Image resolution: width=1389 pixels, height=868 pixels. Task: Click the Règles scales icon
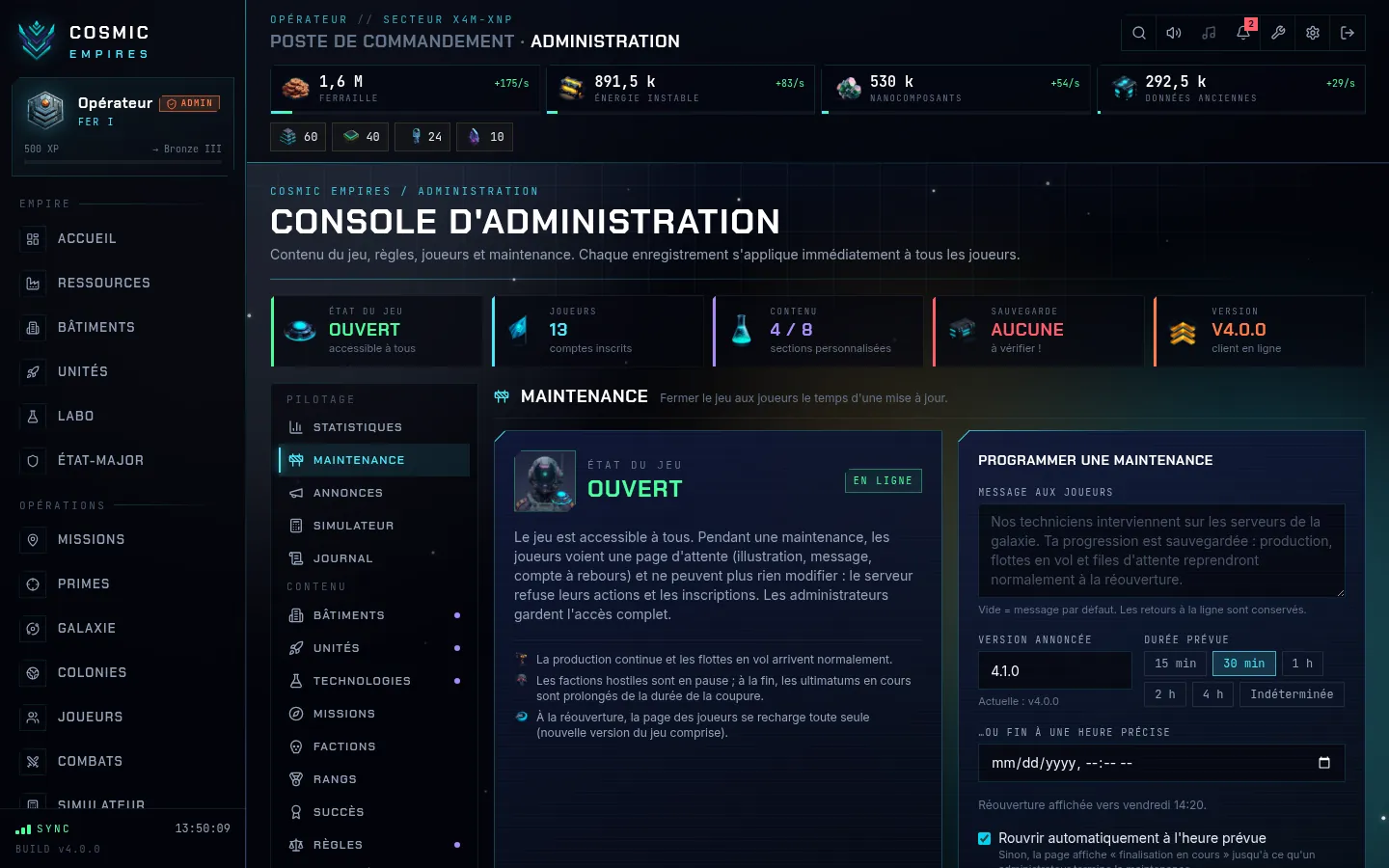pos(296,845)
